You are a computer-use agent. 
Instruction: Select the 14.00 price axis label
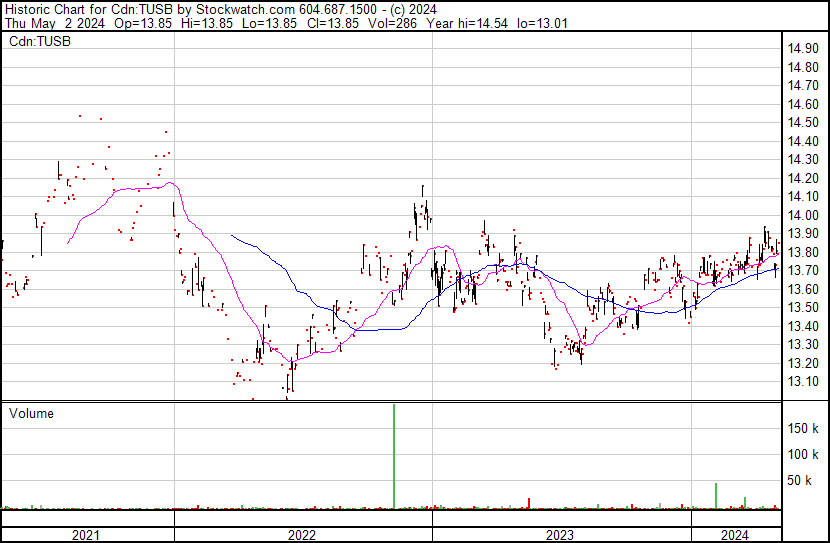805,215
